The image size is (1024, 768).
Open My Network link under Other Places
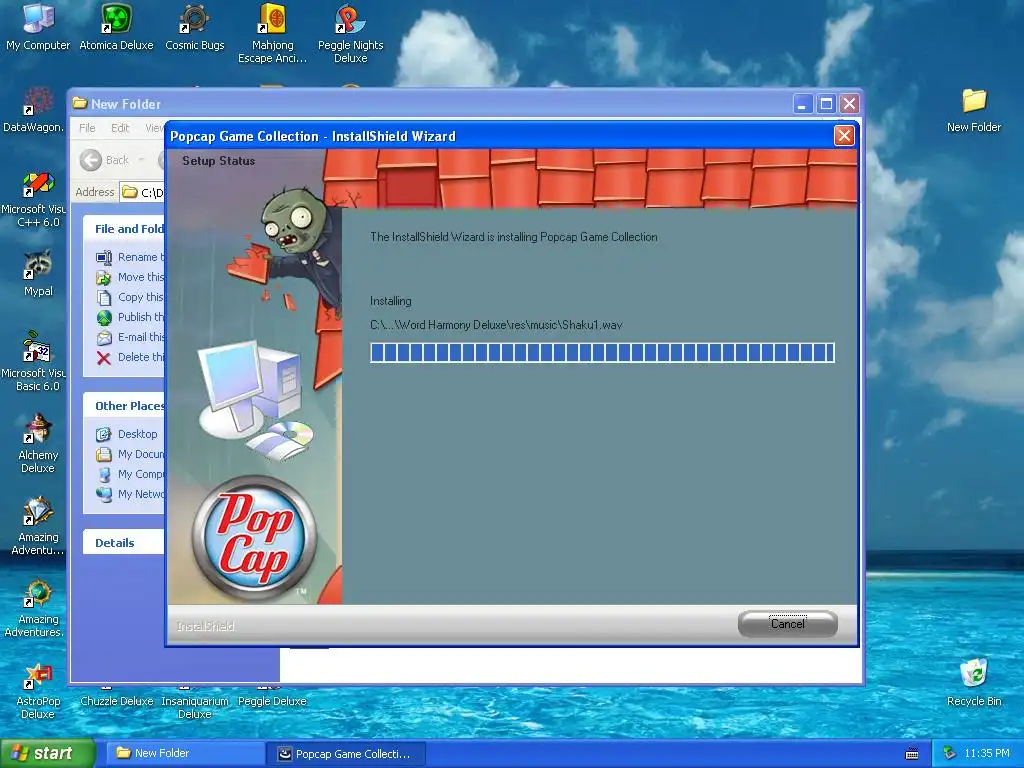click(140, 494)
